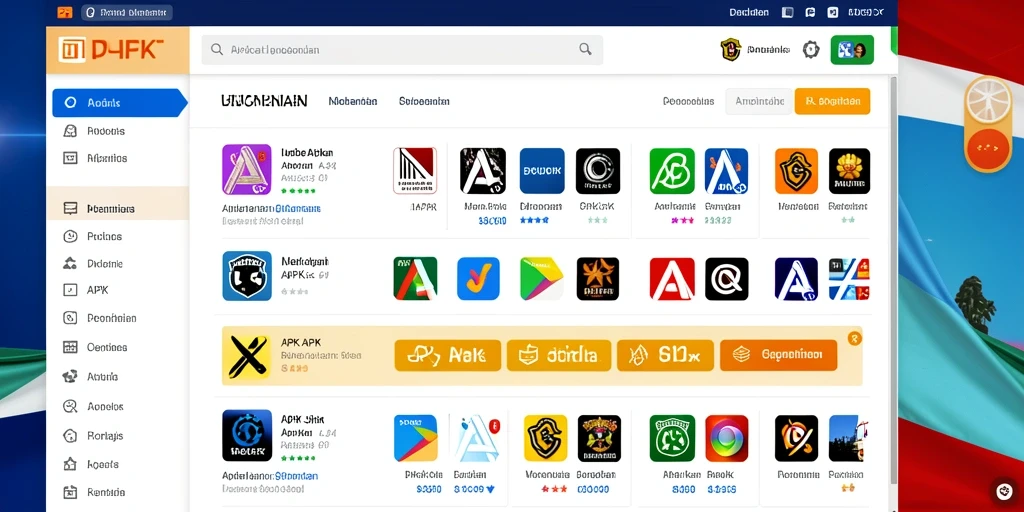Image resolution: width=1024 pixels, height=512 pixels.
Task: Click the yellow 'doirila' banner button
Action: point(559,355)
